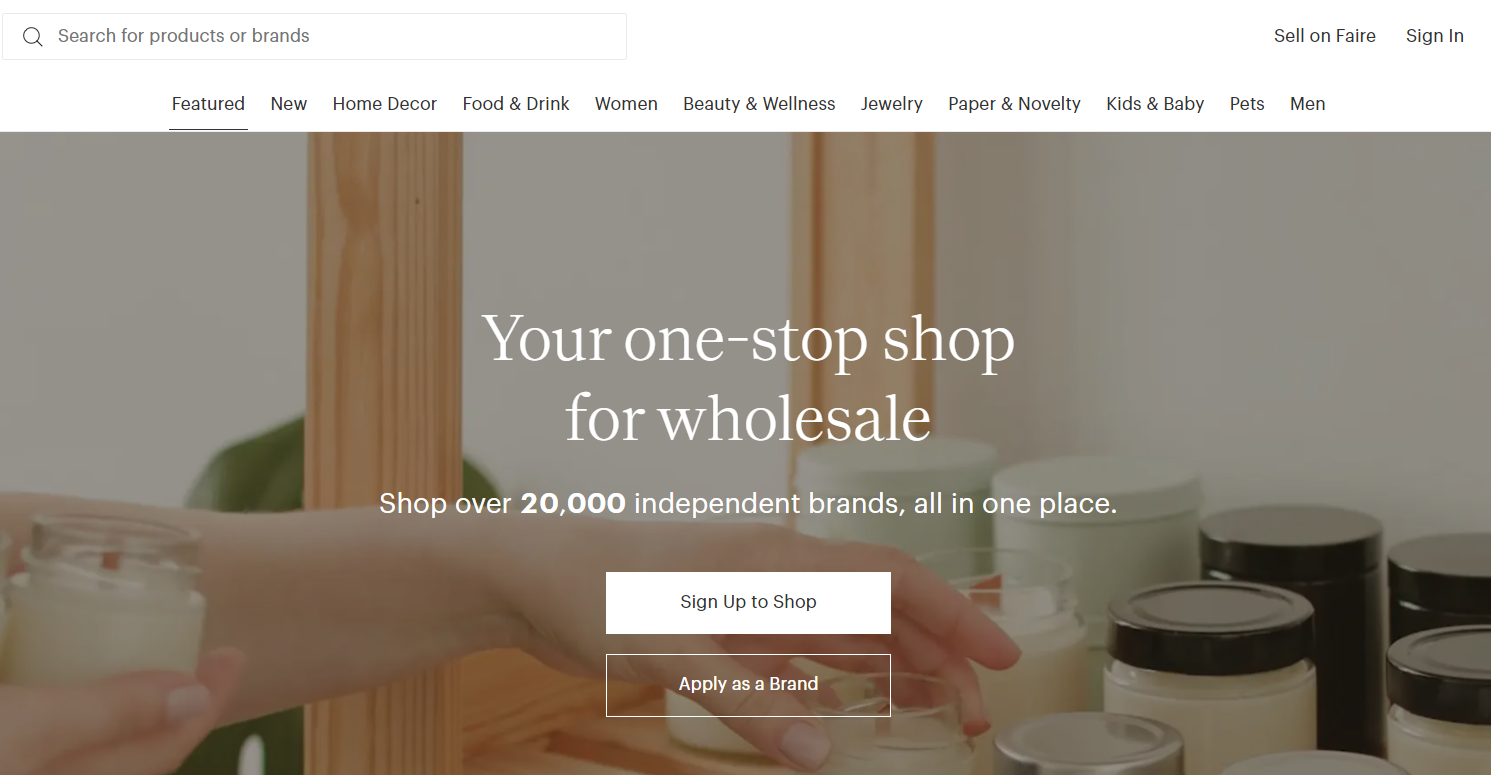
Task: Open the Food & Drink category
Action: click(516, 104)
